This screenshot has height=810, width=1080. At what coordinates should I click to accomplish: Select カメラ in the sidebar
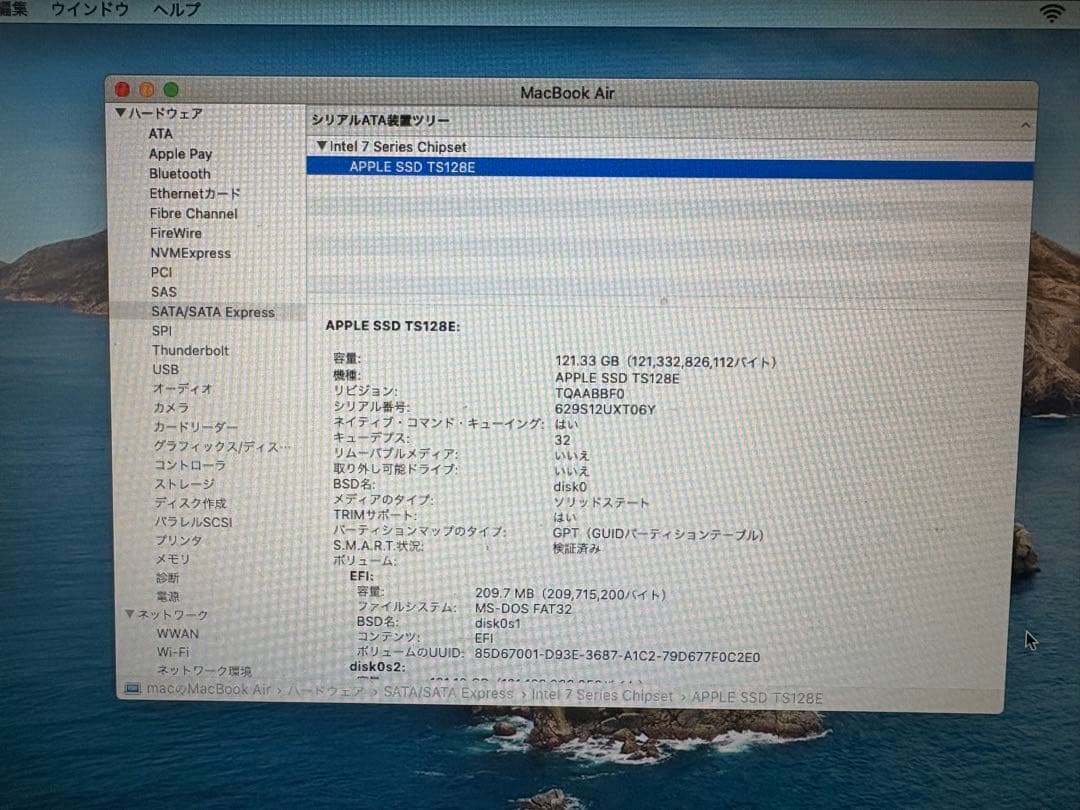[x=171, y=408]
